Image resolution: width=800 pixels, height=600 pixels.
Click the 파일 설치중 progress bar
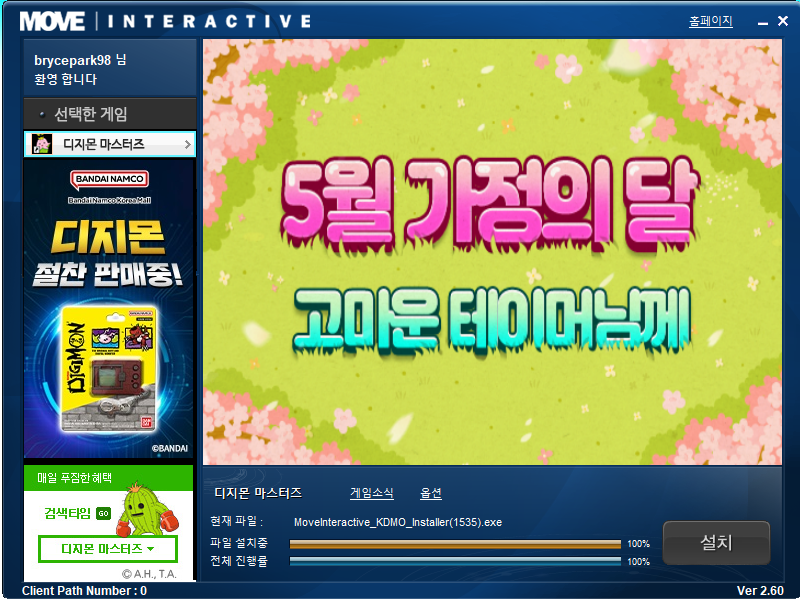[x=455, y=544]
